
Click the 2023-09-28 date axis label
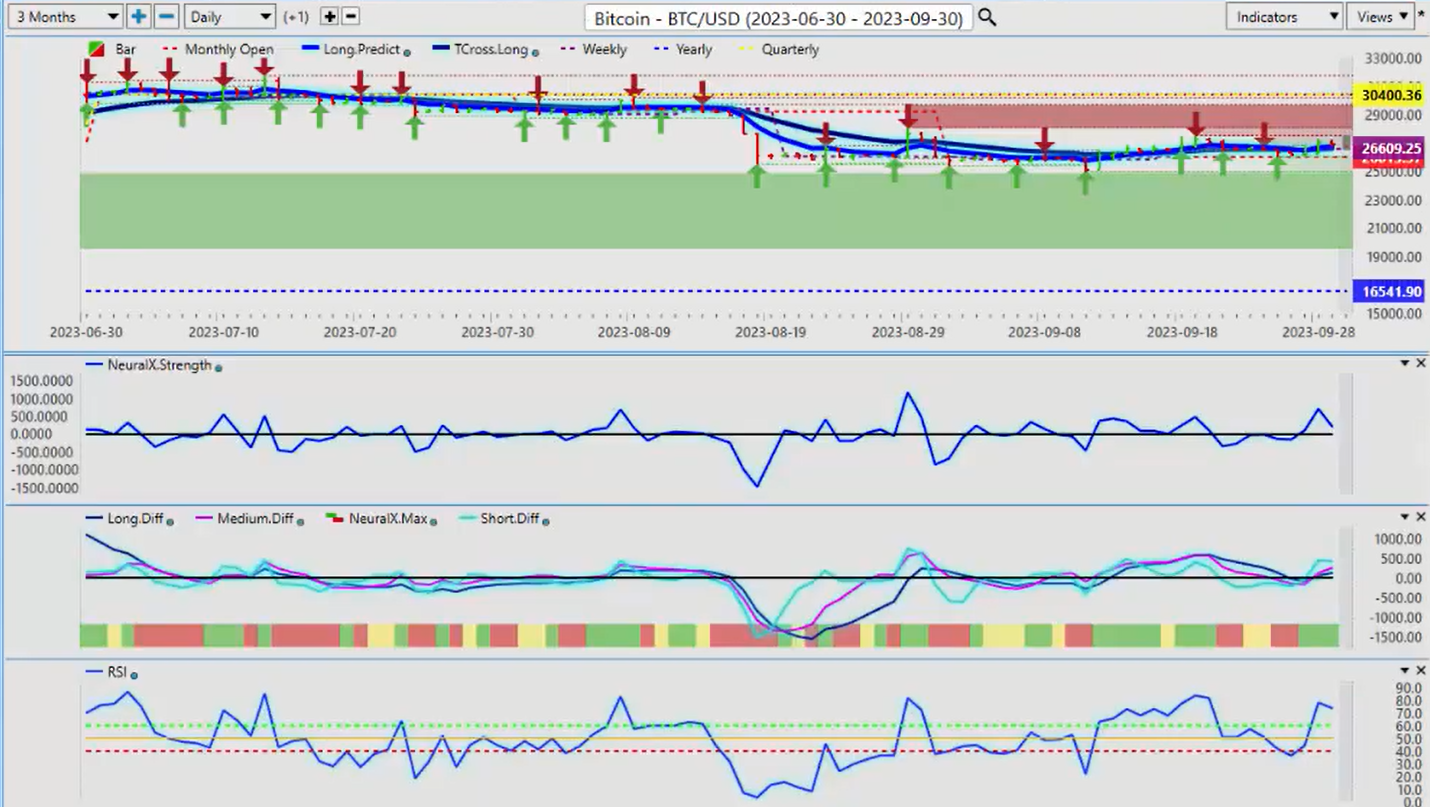pyautogui.click(x=1318, y=331)
